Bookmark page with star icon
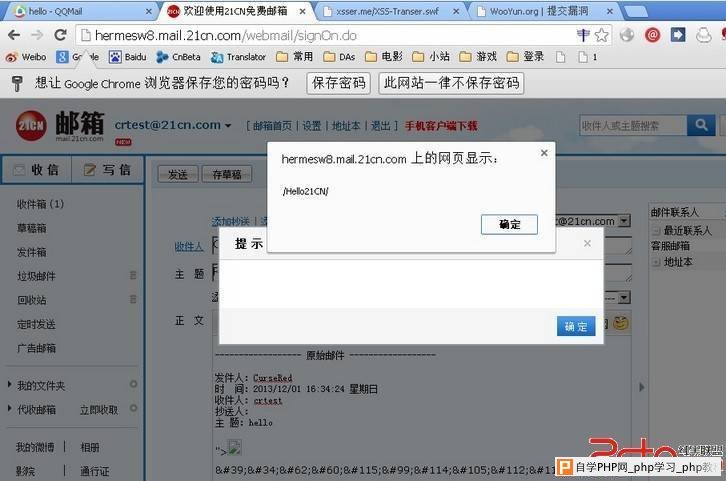 point(601,35)
